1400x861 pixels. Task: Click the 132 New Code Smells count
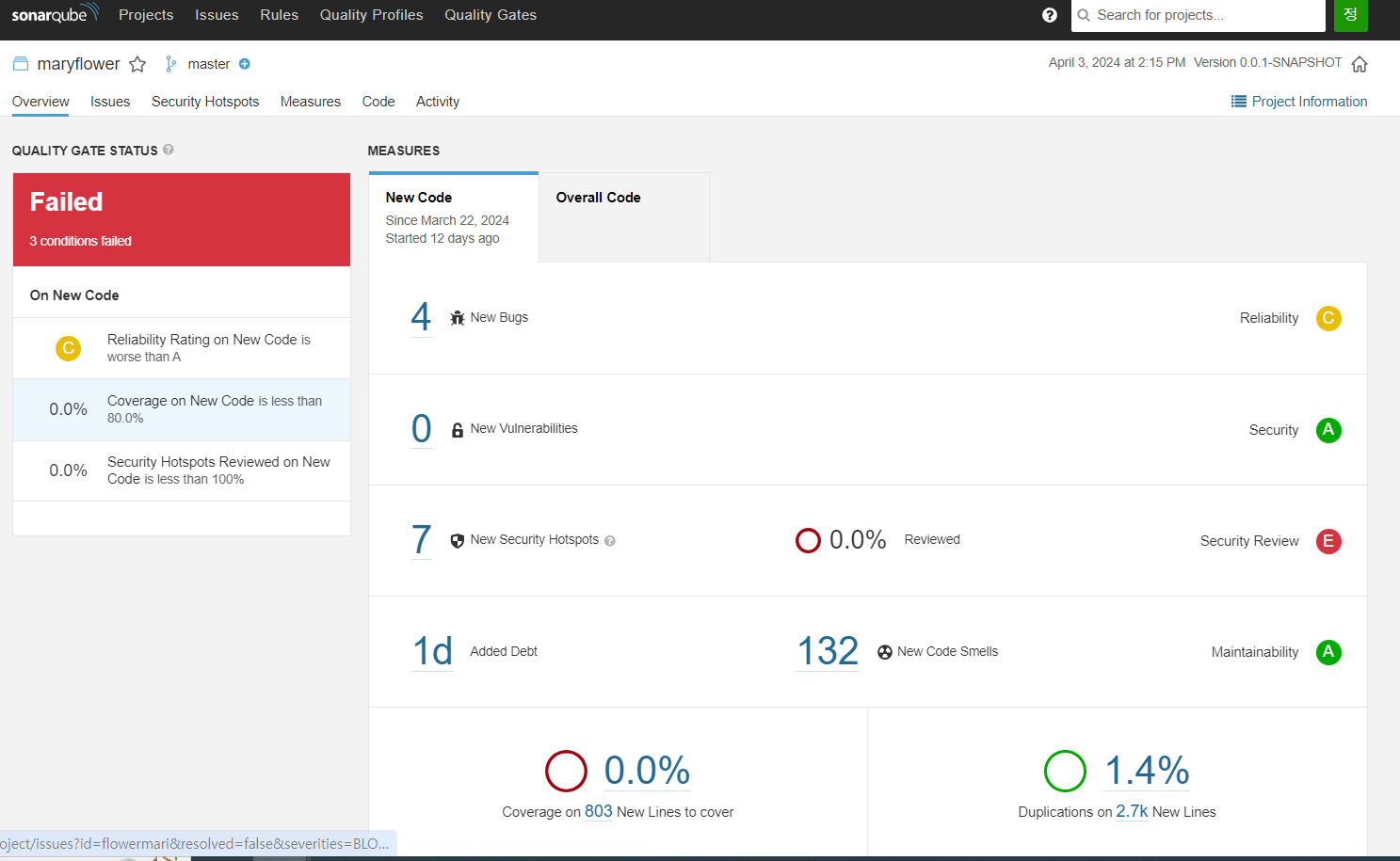828,651
